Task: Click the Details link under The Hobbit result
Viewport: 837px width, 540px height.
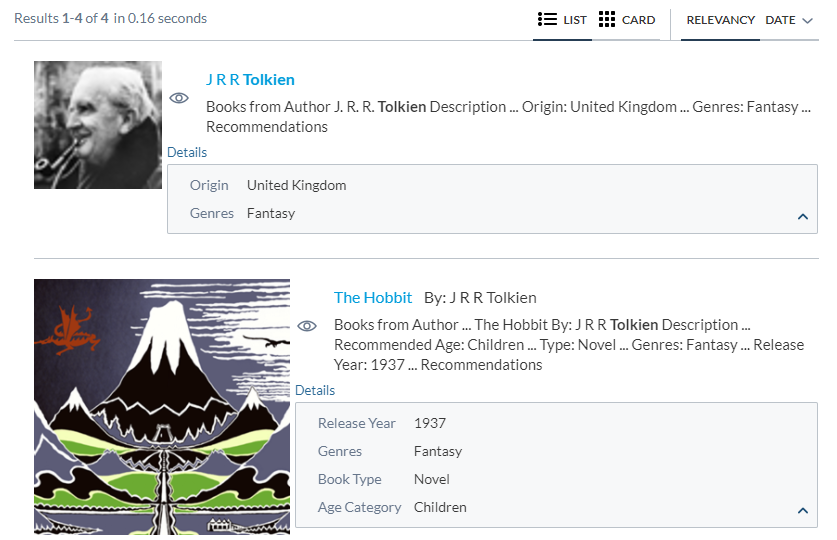Action: [x=315, y=391]
